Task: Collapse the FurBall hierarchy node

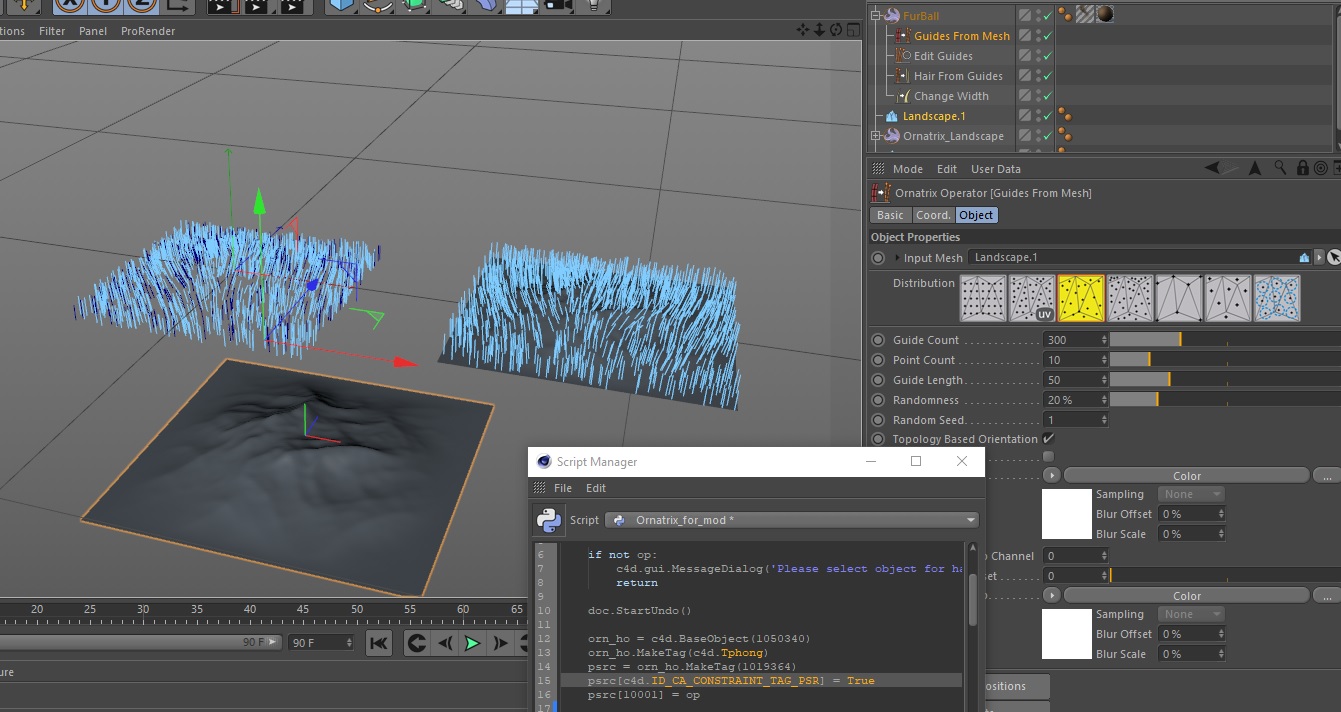Action: point(876,16)
